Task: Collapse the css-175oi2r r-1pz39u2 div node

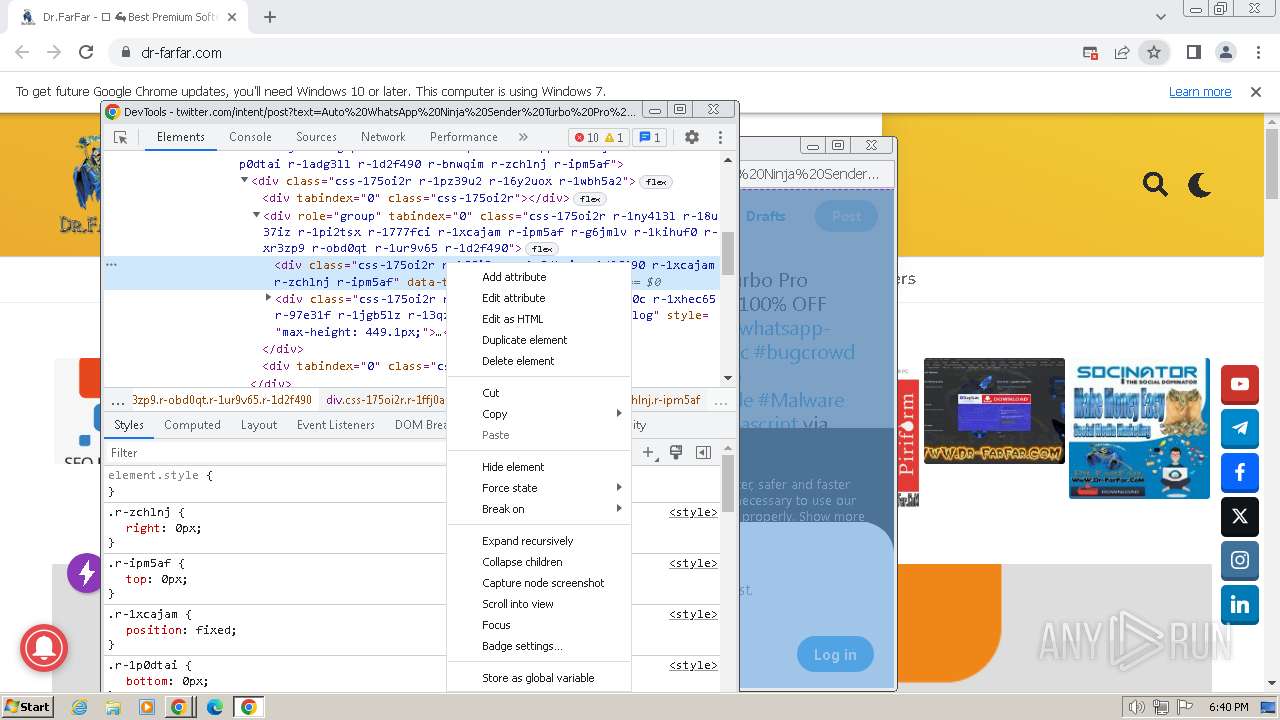Action: pyautogui.click(x=244, y=181)
